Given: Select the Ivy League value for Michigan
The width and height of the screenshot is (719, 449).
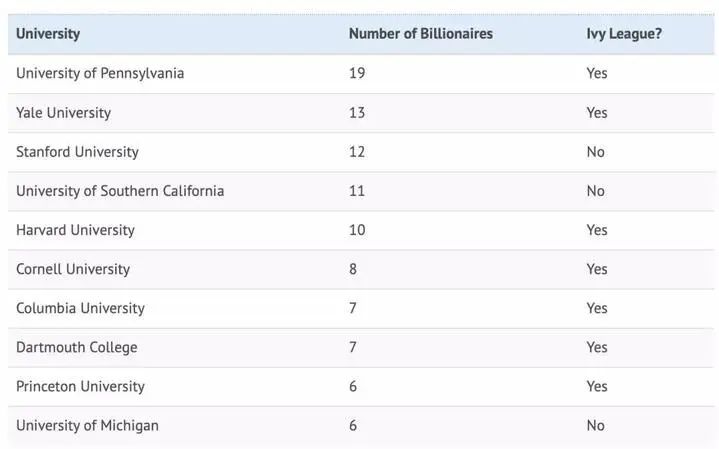Looking at the screenshot, I should [x=595, y=425].
